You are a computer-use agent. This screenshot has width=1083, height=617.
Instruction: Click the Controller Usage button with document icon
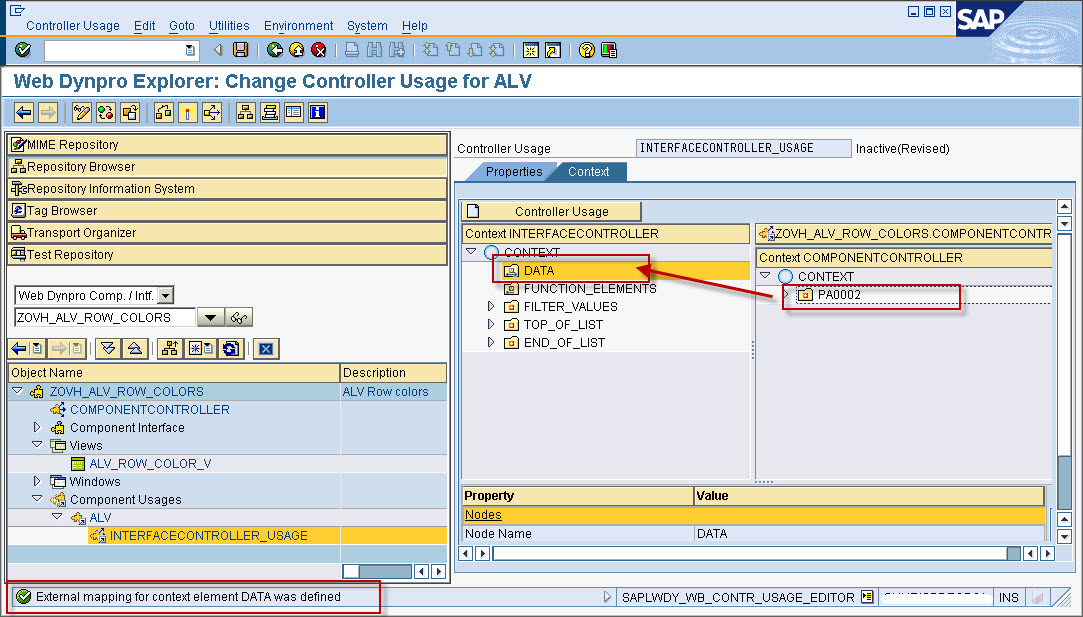551,211
